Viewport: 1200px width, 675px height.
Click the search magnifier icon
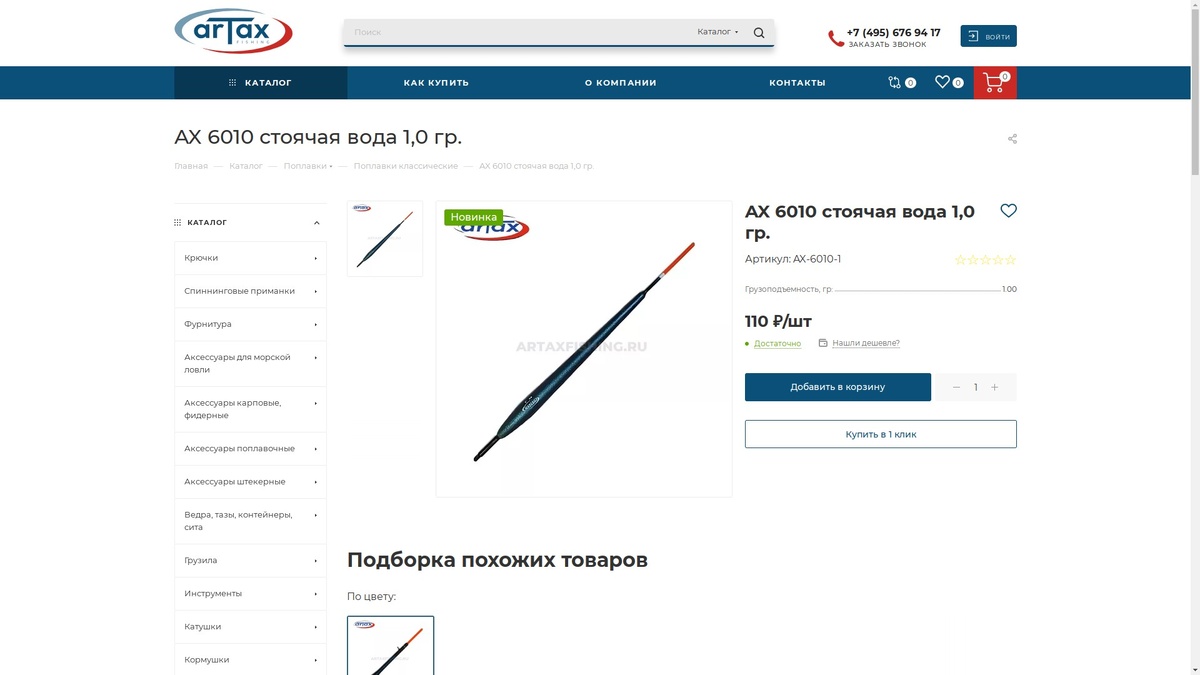[x=759, y=32]
